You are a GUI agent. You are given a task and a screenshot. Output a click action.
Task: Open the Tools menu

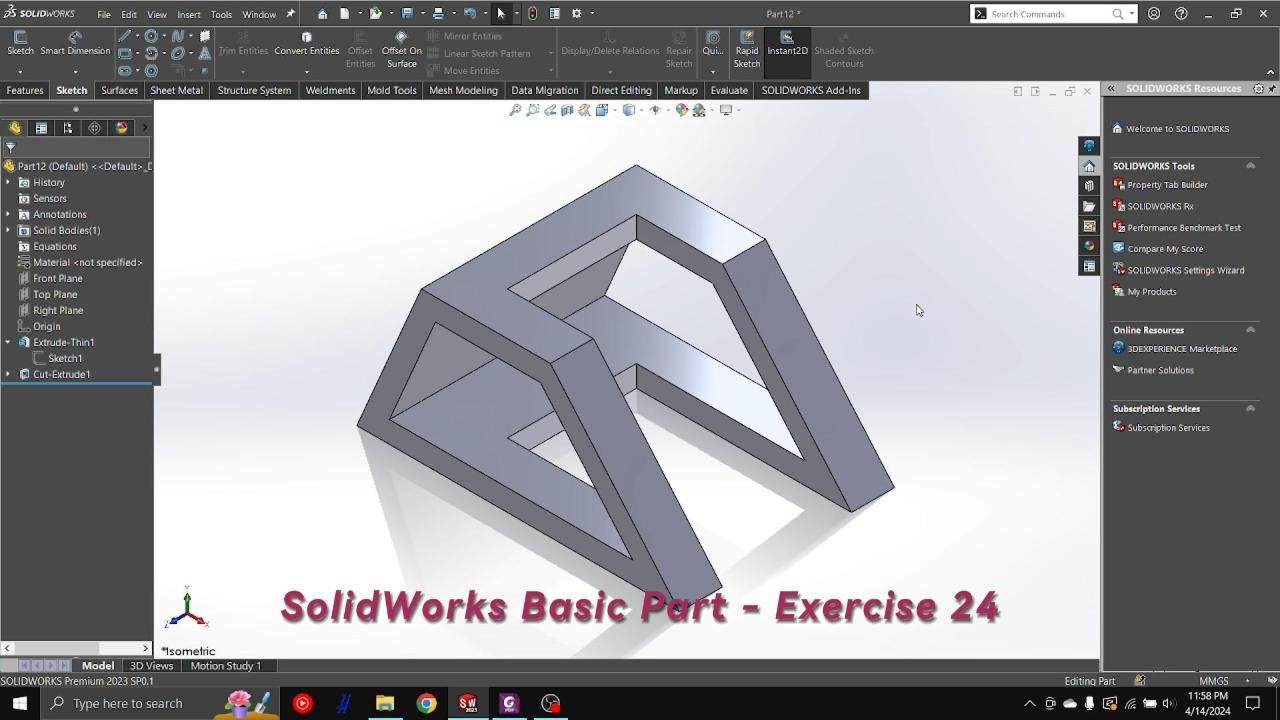[x=221, y=15]
